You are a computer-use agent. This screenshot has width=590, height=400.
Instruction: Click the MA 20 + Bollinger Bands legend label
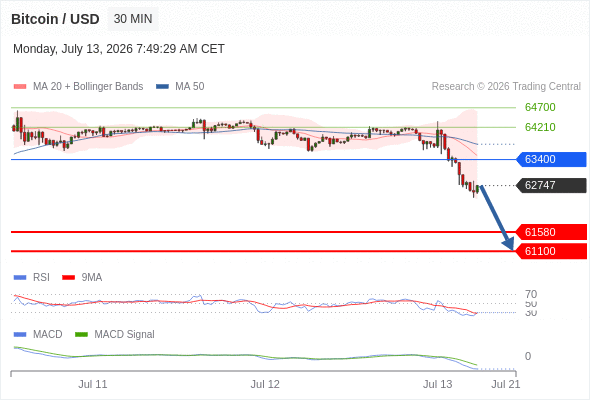(88, 87)
